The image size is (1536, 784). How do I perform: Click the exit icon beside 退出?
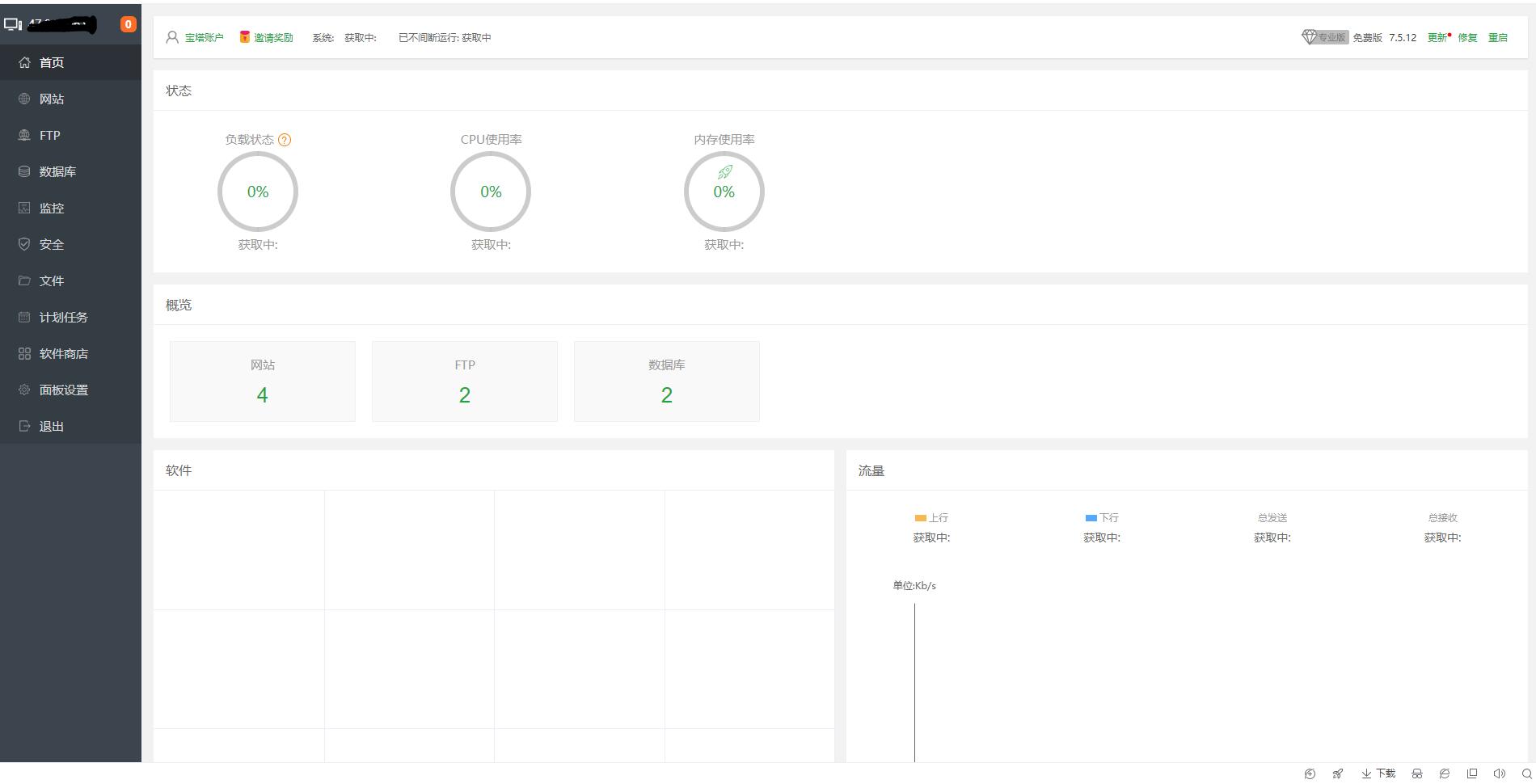(24, 426)
